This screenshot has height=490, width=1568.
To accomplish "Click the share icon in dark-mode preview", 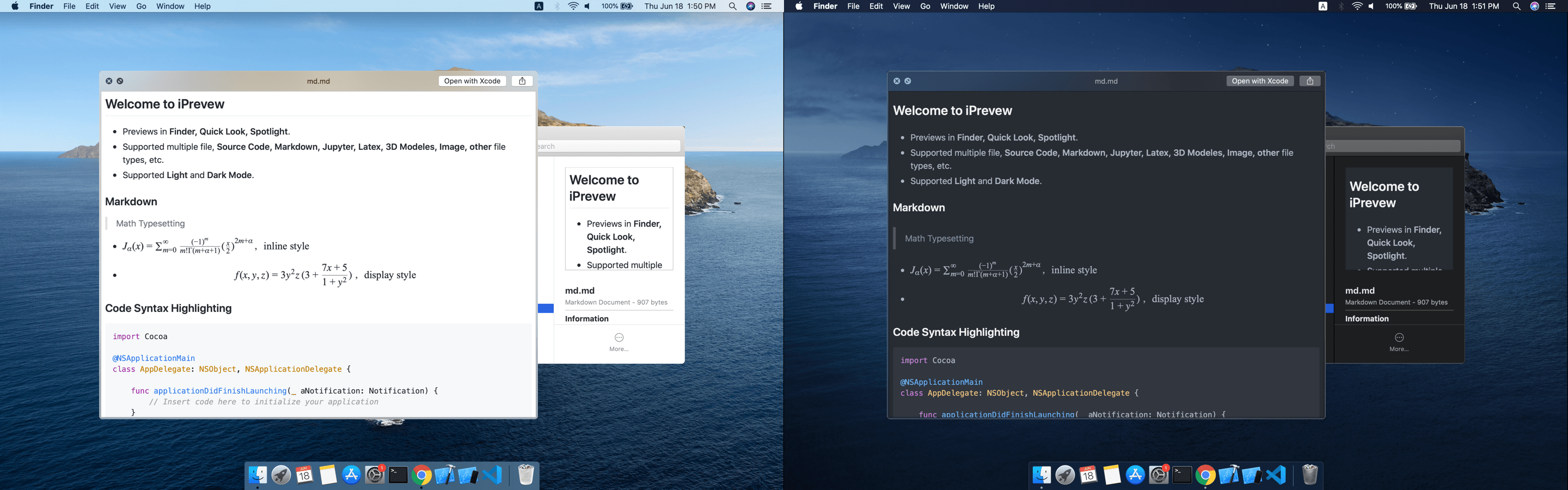I will point(1309,81).
